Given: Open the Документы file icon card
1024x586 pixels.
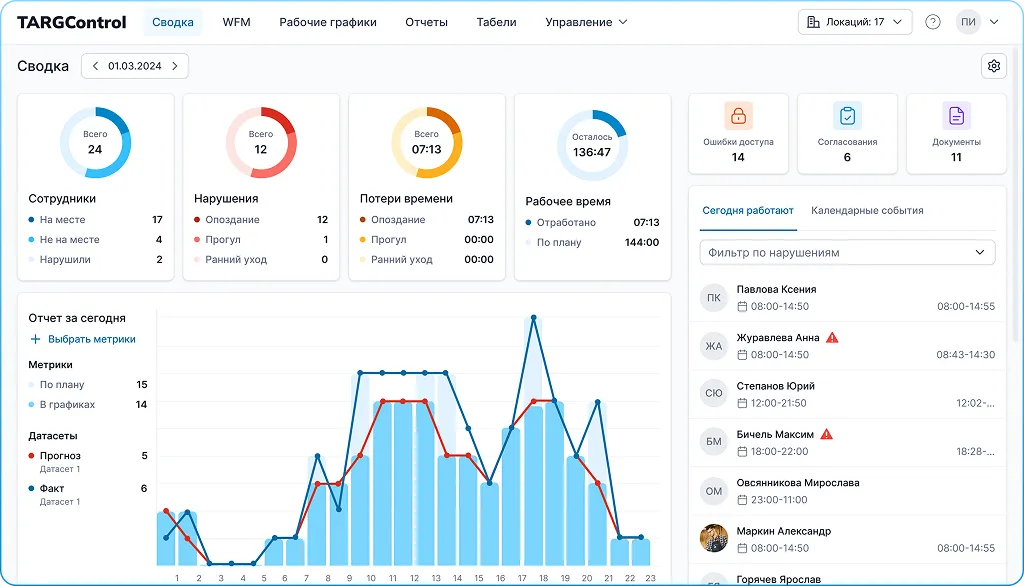Looking at the screenshot, I should coord(956,116).
